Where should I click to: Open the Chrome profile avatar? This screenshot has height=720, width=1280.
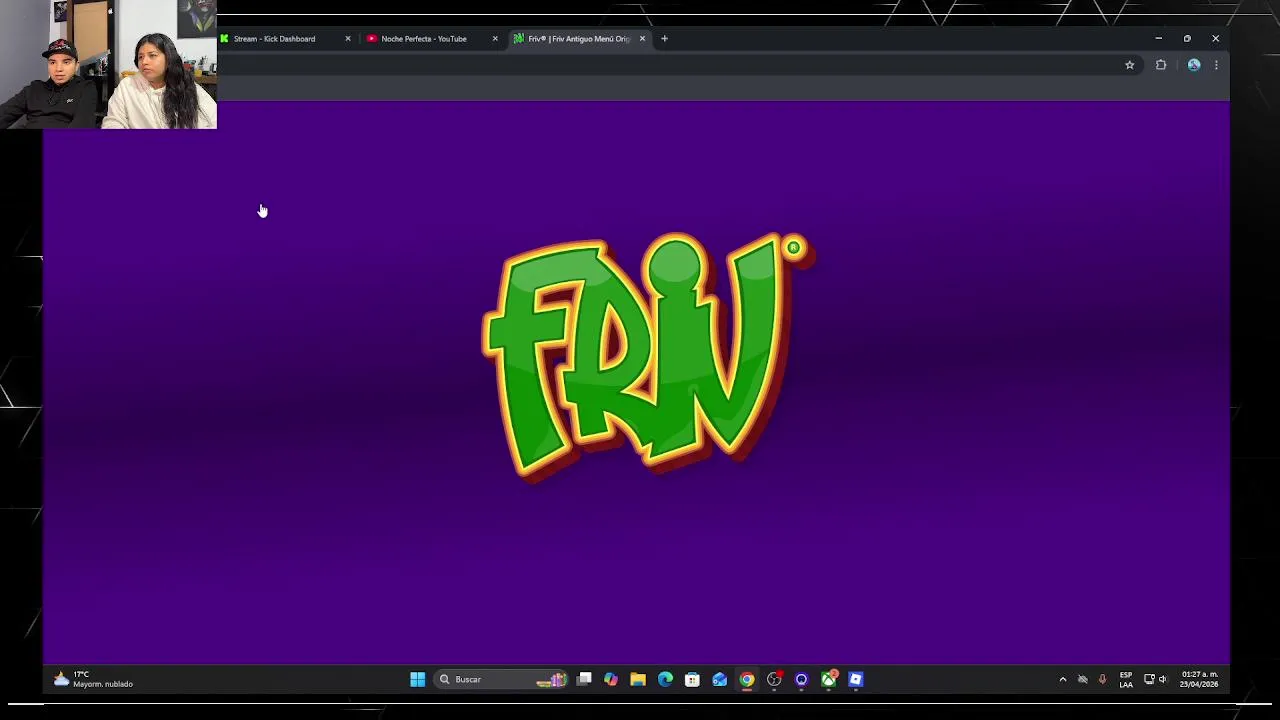click(1194, 65)
